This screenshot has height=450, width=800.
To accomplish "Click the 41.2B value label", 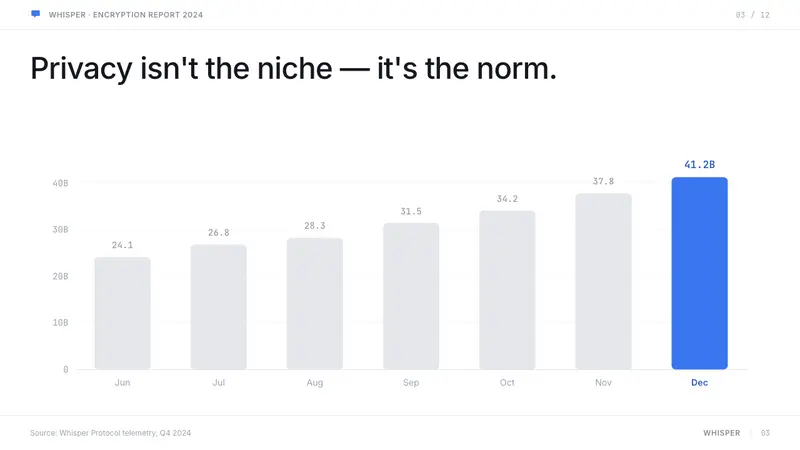I will 699,164.
